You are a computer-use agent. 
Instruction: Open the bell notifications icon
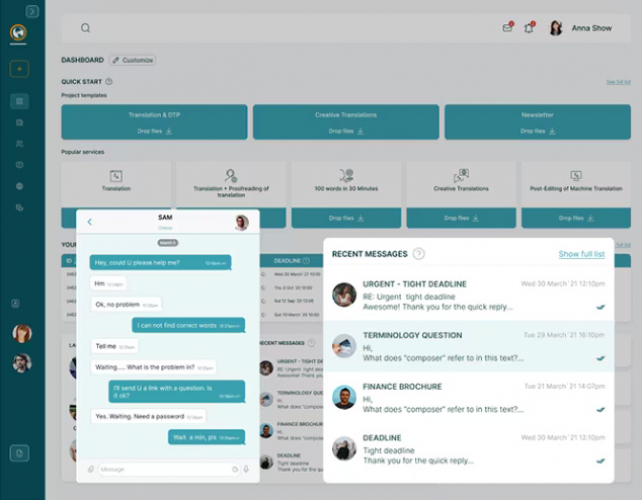(529, 27)
